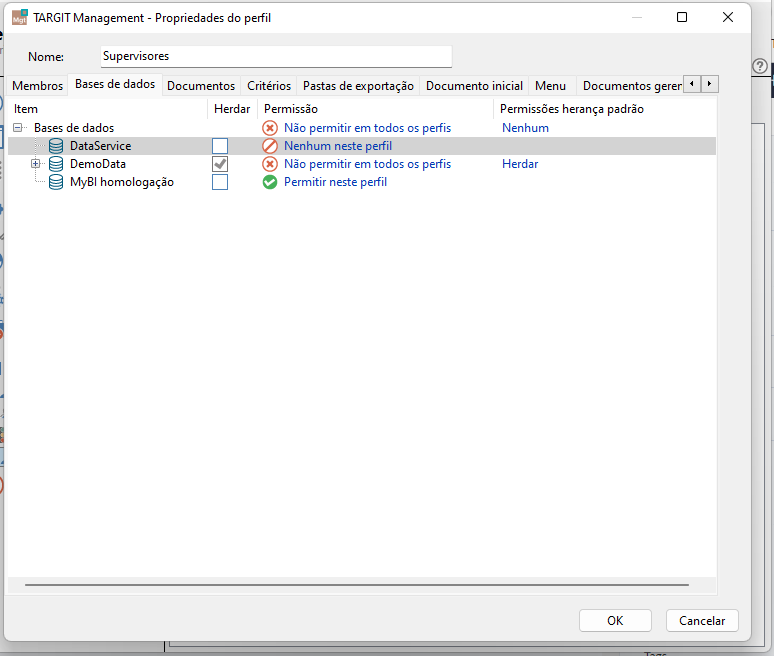Uncheck Herdar checkbox for DemoData

(x=220, y=164)
